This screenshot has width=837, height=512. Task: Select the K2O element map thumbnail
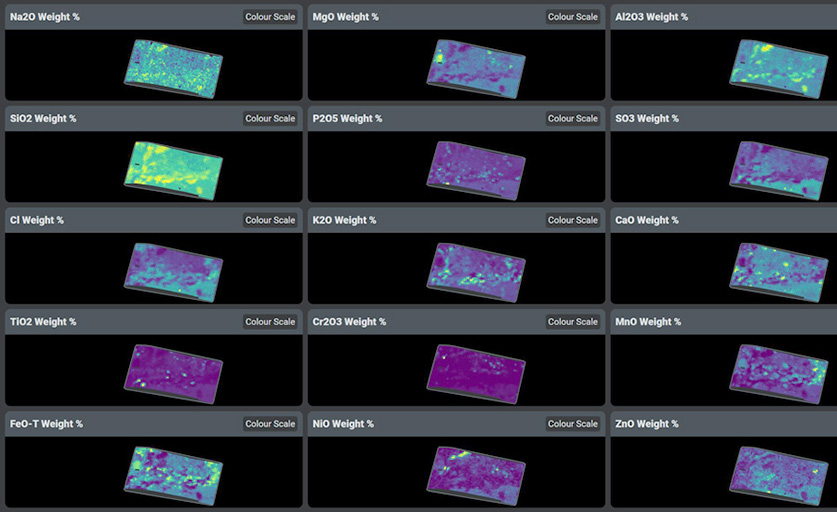coord(476,272)
